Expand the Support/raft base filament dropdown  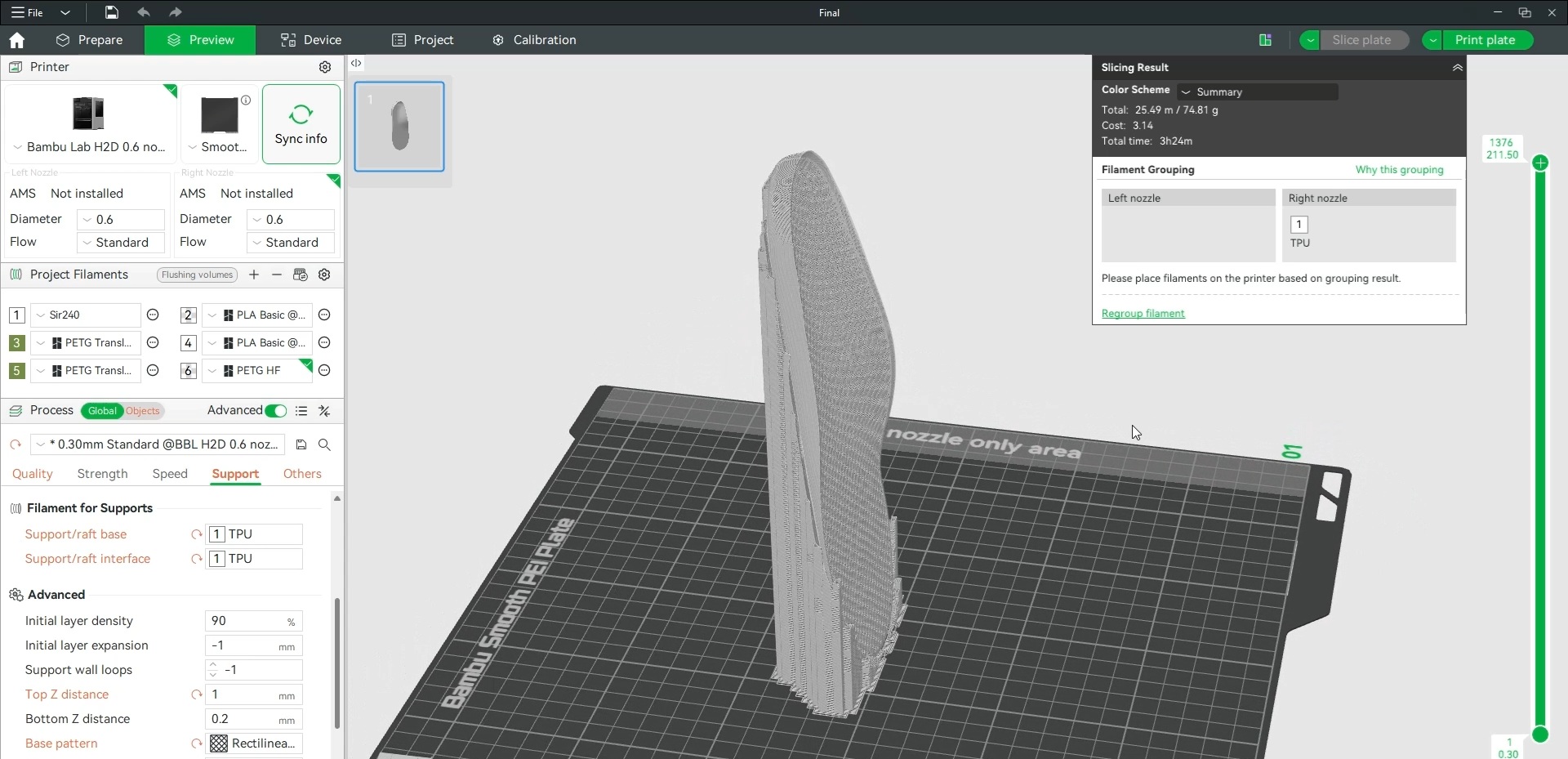pos(254,534)
